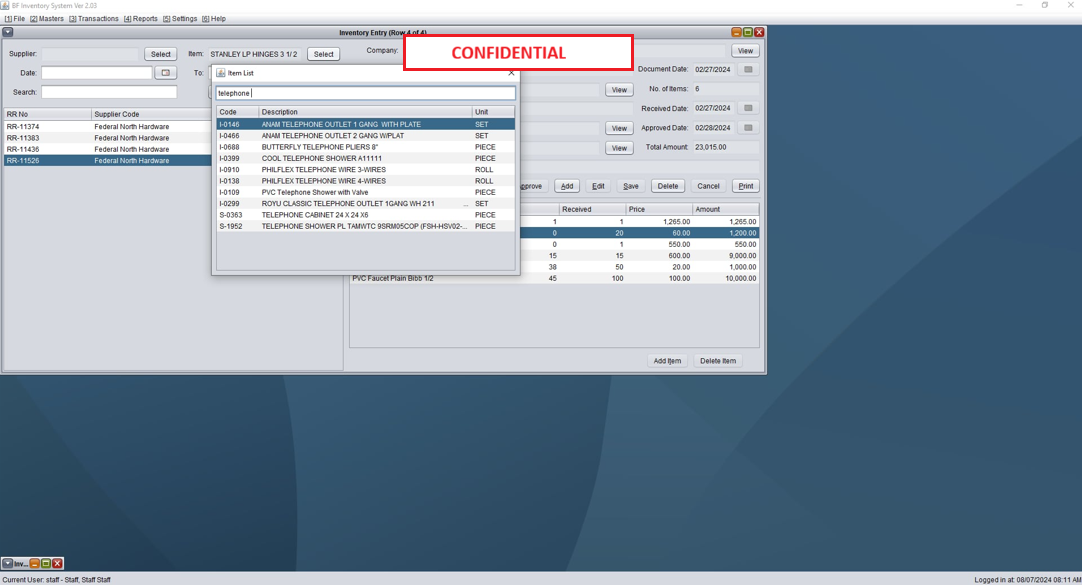Screen dimensions: 1082x585
Task: Click the RR No column header
Action: 48,114
